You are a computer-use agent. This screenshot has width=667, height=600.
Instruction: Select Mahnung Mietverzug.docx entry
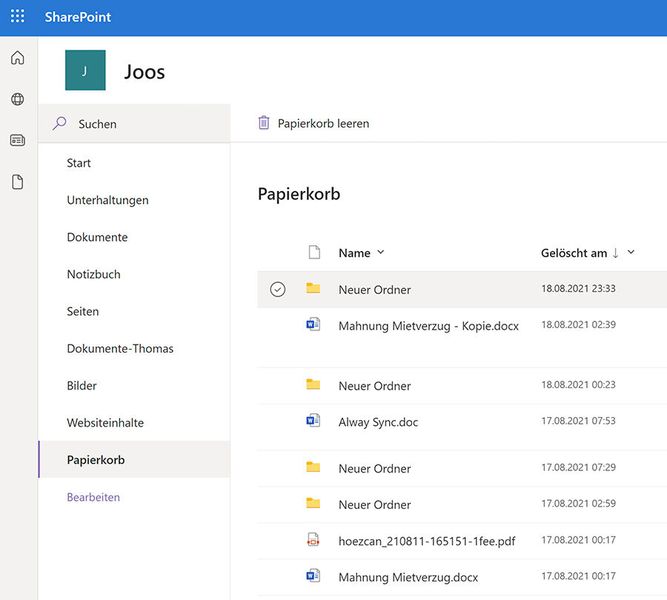[408, 577]
